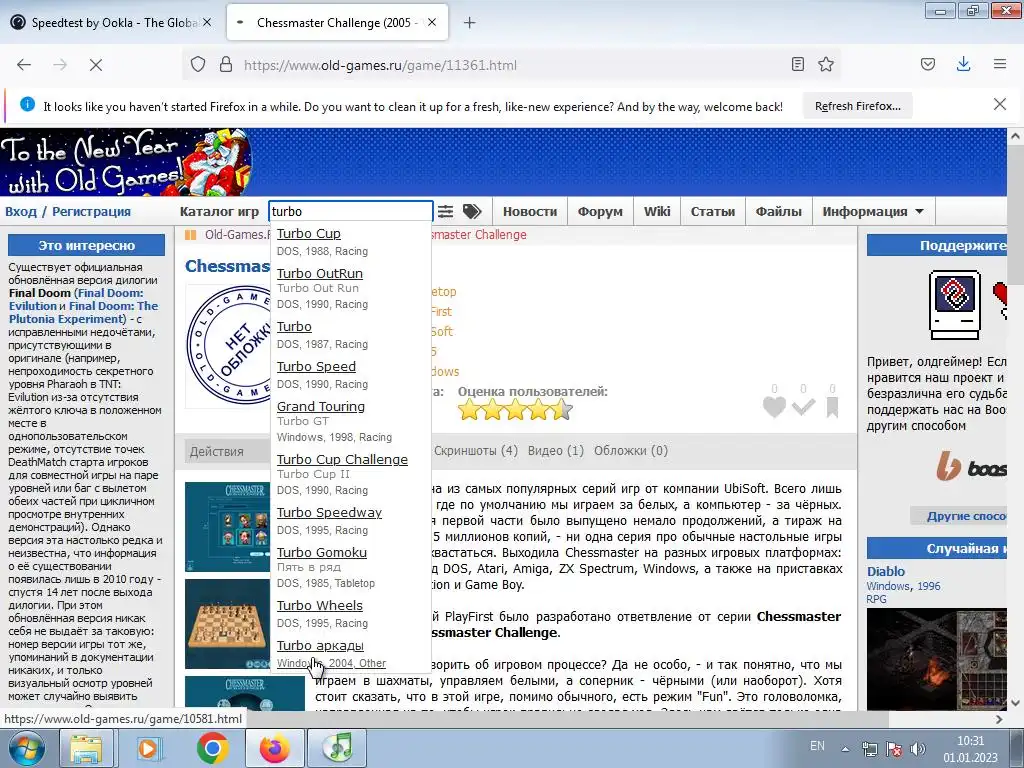Open the Pocket save icon
This screenshot has height=768, width=1024.
927,64
